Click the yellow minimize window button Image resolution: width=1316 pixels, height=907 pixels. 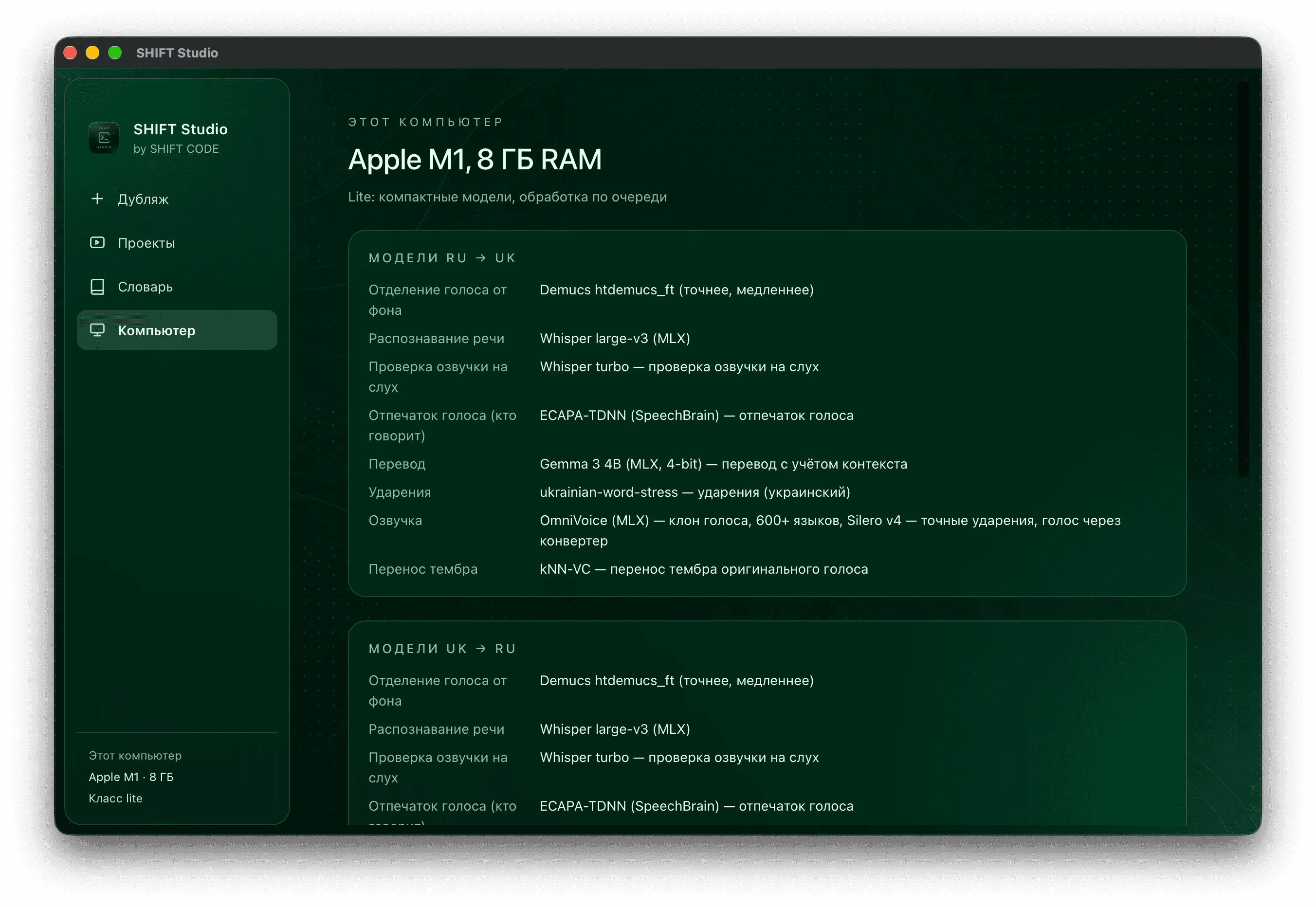[x=92, y=53]
